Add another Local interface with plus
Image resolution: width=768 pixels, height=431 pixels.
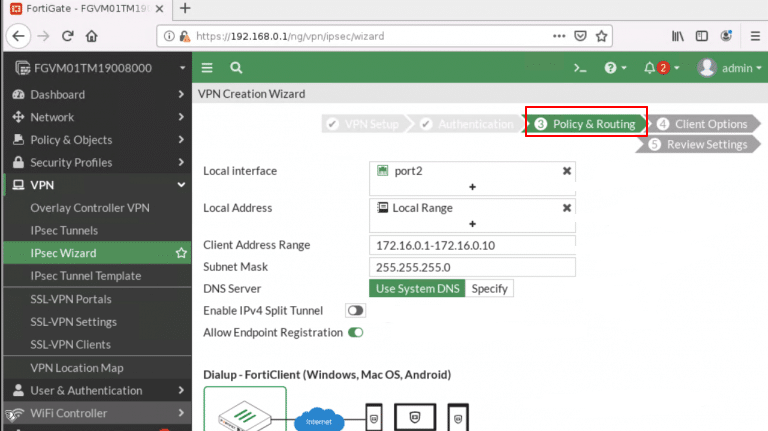(472, 187)
